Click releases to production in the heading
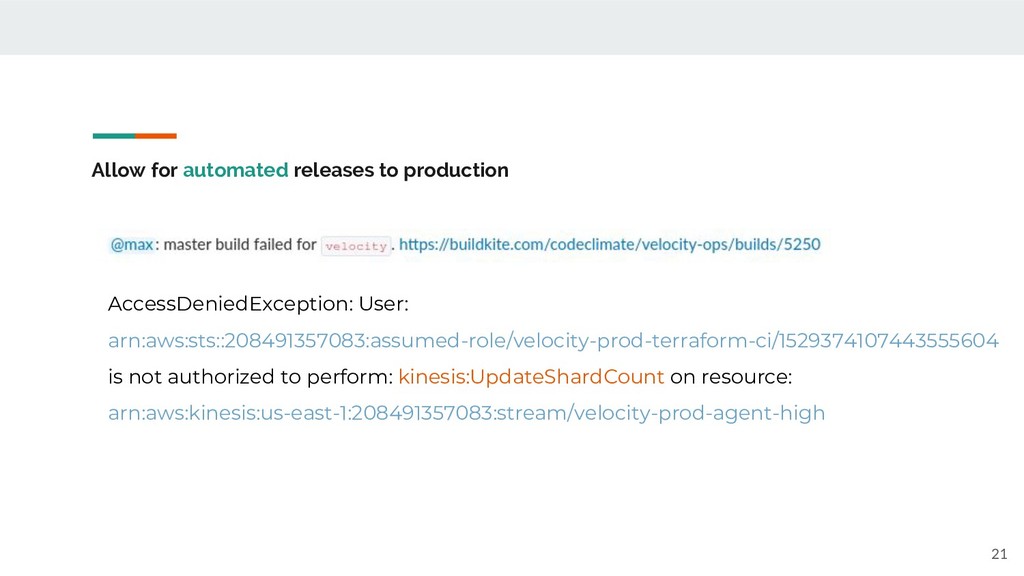The width and height of the screenshot is (1024, 576). click(x=401, y=170)
